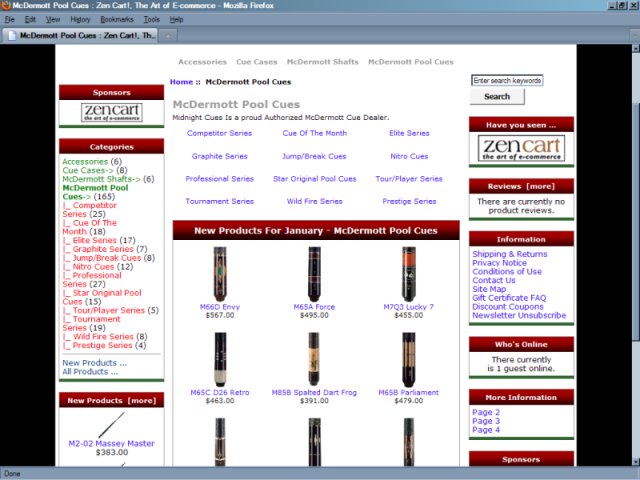Click the M66D Envy cue thumbnail
The width and height of the screenshot is (640, 480).
(x=220, y=274)
